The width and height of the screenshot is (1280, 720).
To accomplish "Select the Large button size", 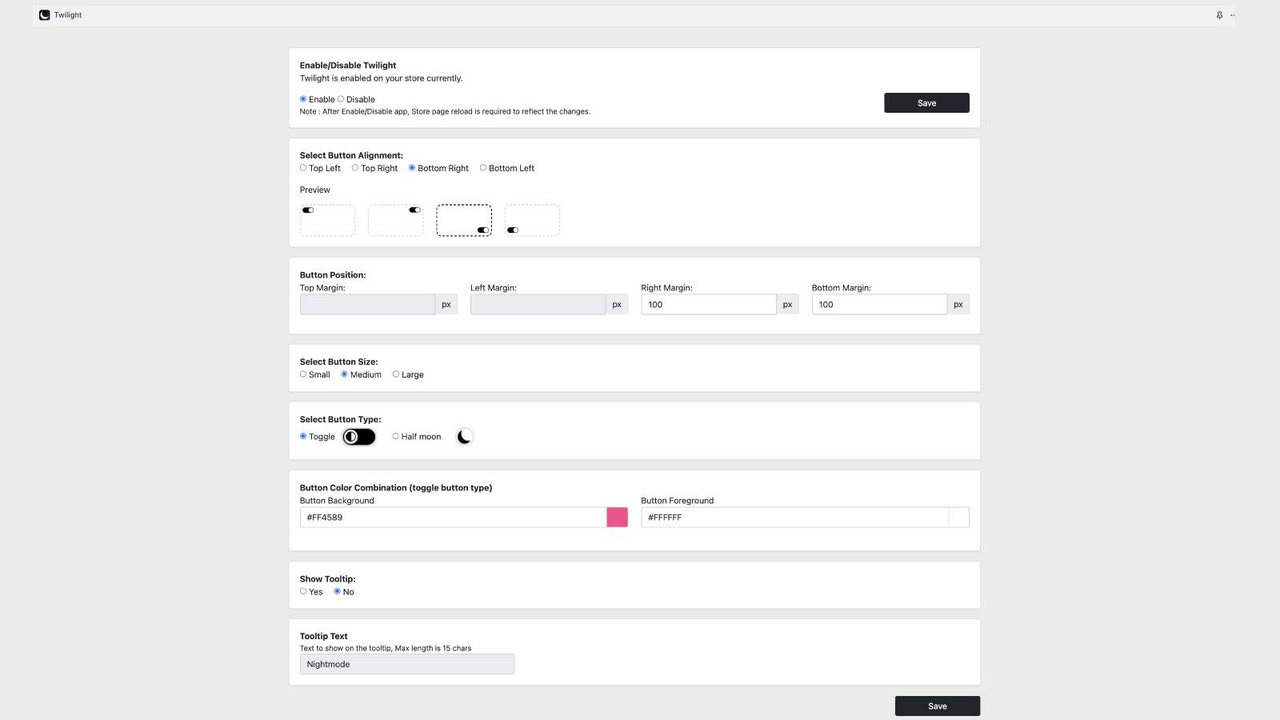I will point(395,374).
